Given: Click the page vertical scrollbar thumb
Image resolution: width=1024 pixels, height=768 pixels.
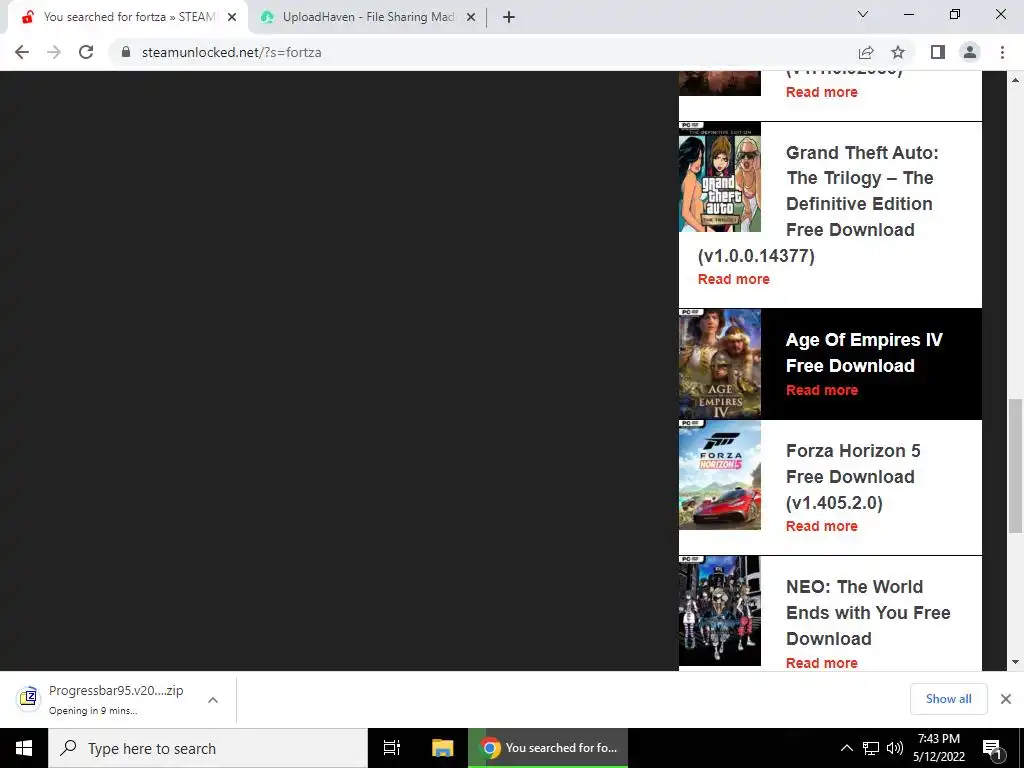Looking at the screenshot, I should tap(1015, 466).
